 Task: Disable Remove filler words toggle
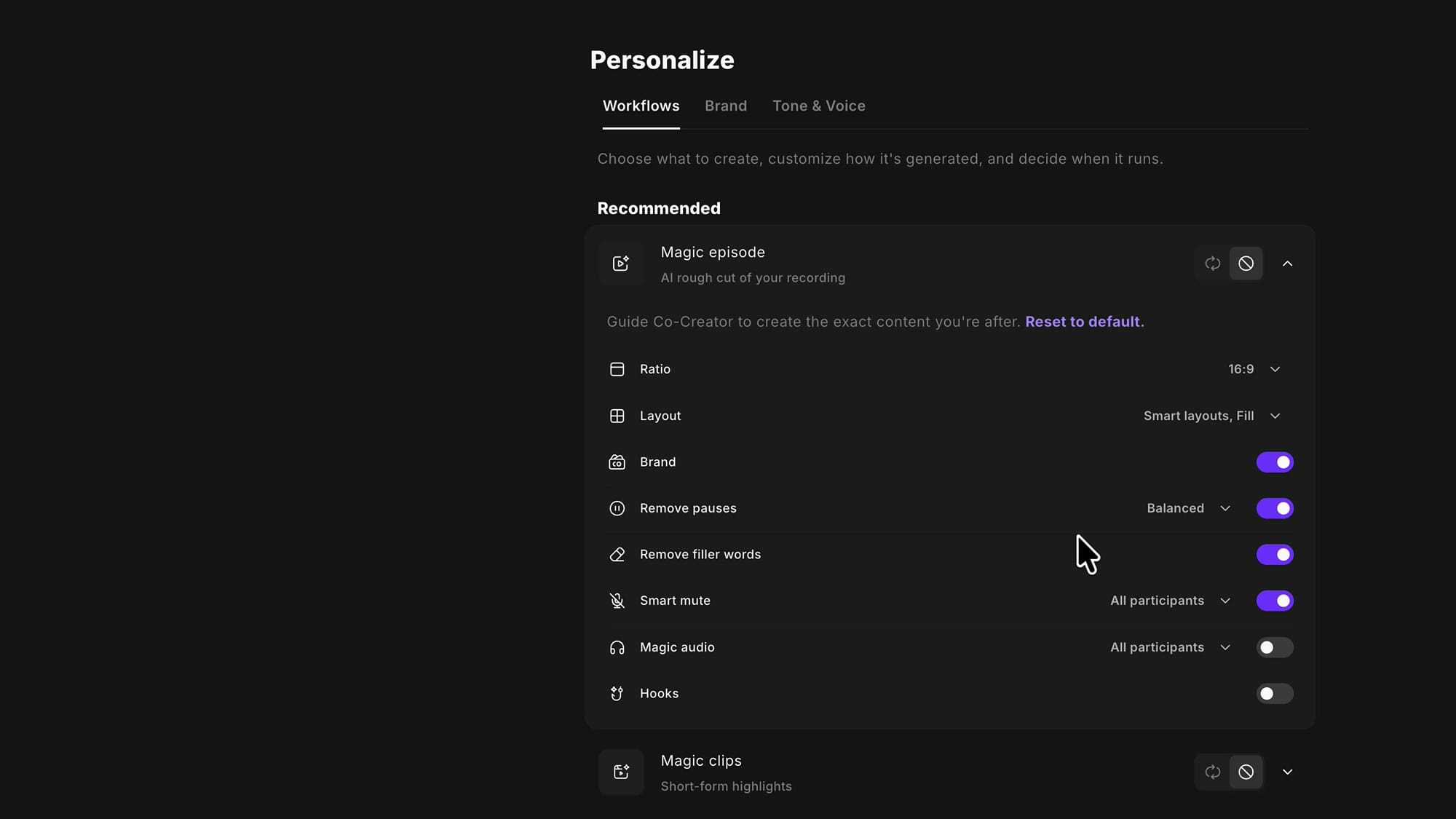pos(1275,555)
